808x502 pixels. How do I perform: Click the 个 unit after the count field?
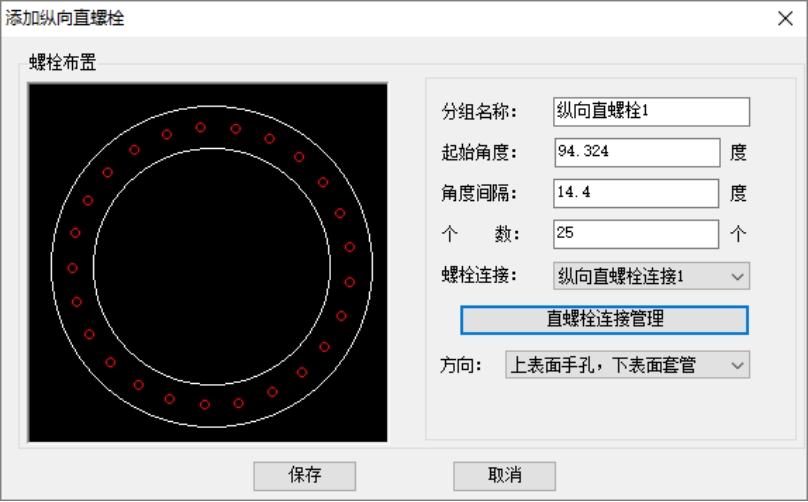point(738,235)
